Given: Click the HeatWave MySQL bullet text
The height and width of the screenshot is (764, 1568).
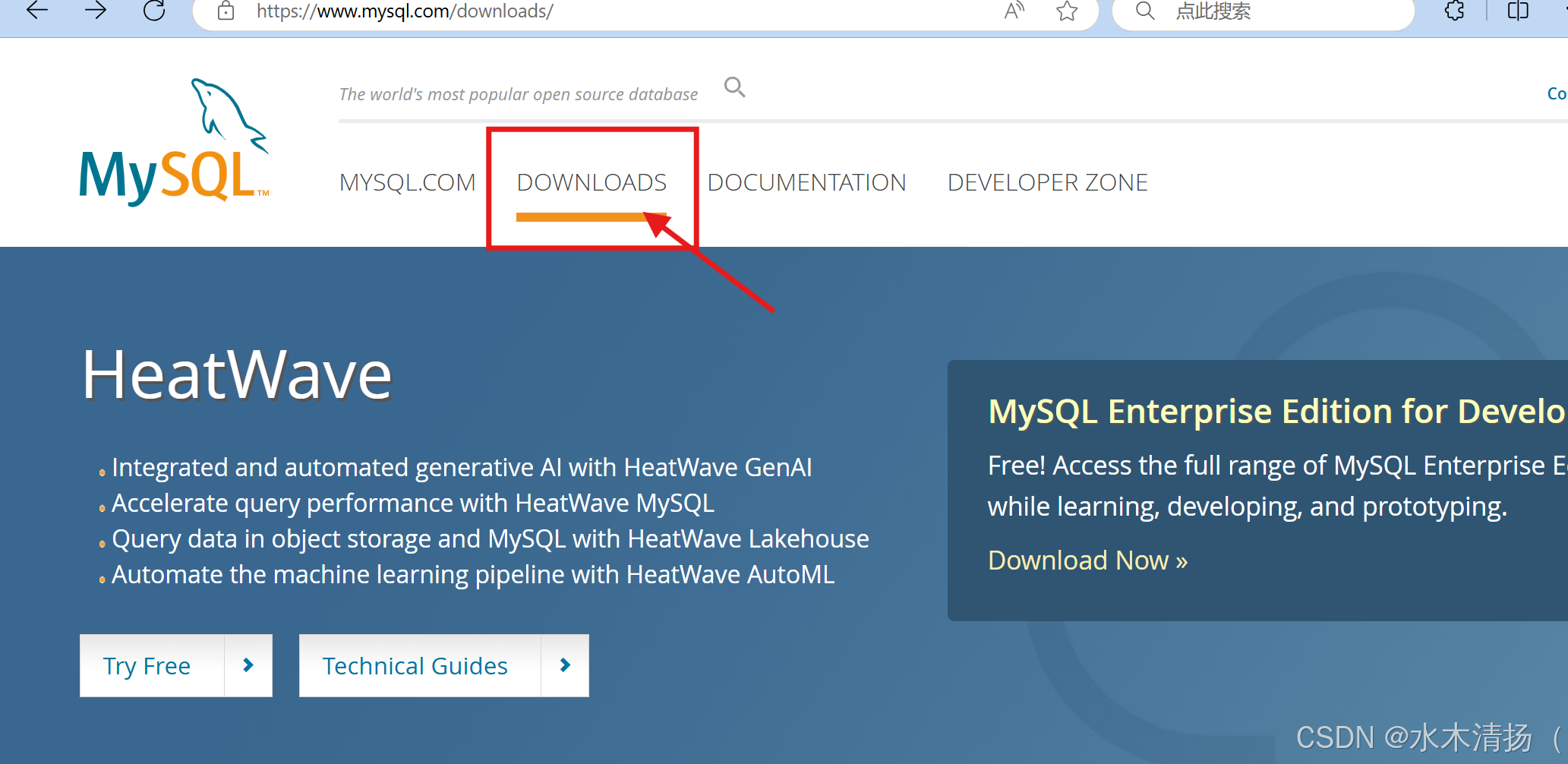Looking at the screenshot, I should pyautogui.click(x=413, y=504).
